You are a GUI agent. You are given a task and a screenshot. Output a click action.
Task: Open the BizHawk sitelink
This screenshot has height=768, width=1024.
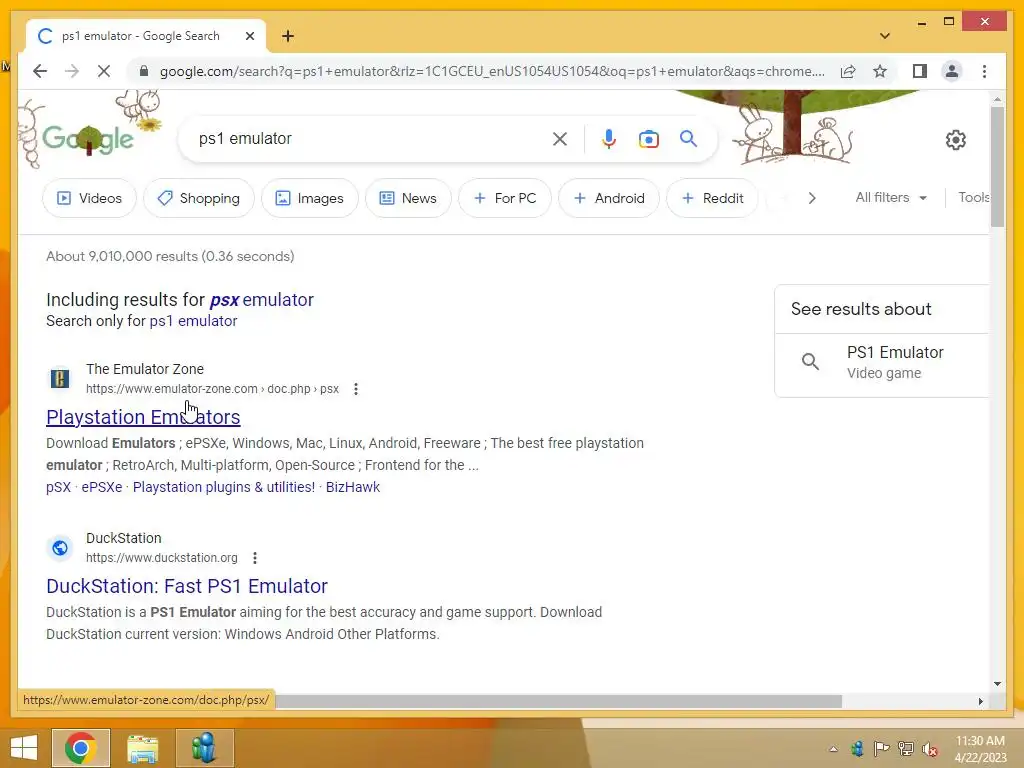point(353,487)
